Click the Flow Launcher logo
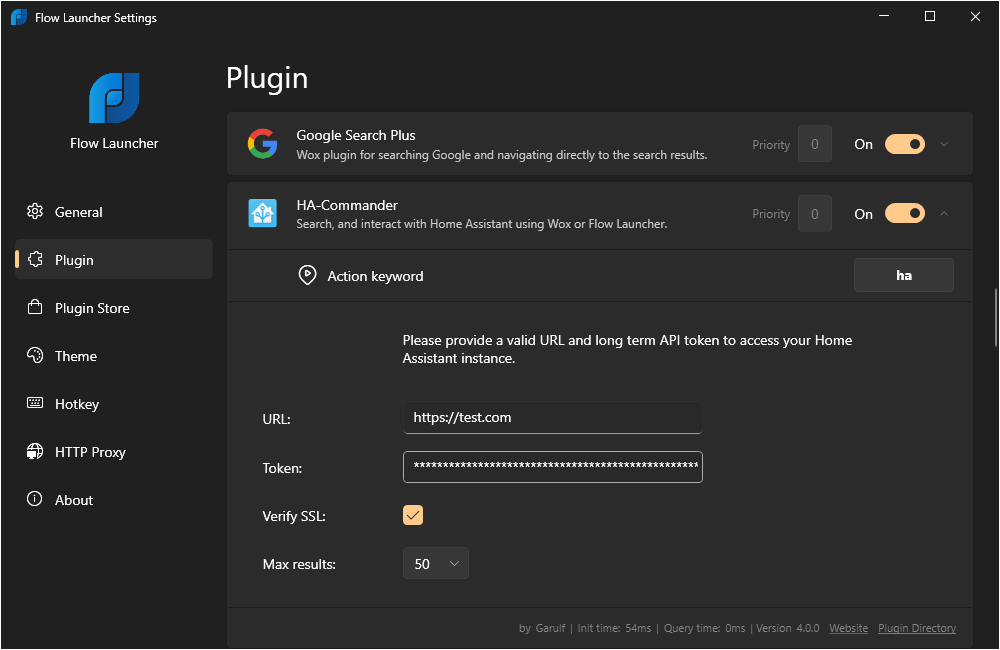1000x650 pixels. (x=113, y=98)
